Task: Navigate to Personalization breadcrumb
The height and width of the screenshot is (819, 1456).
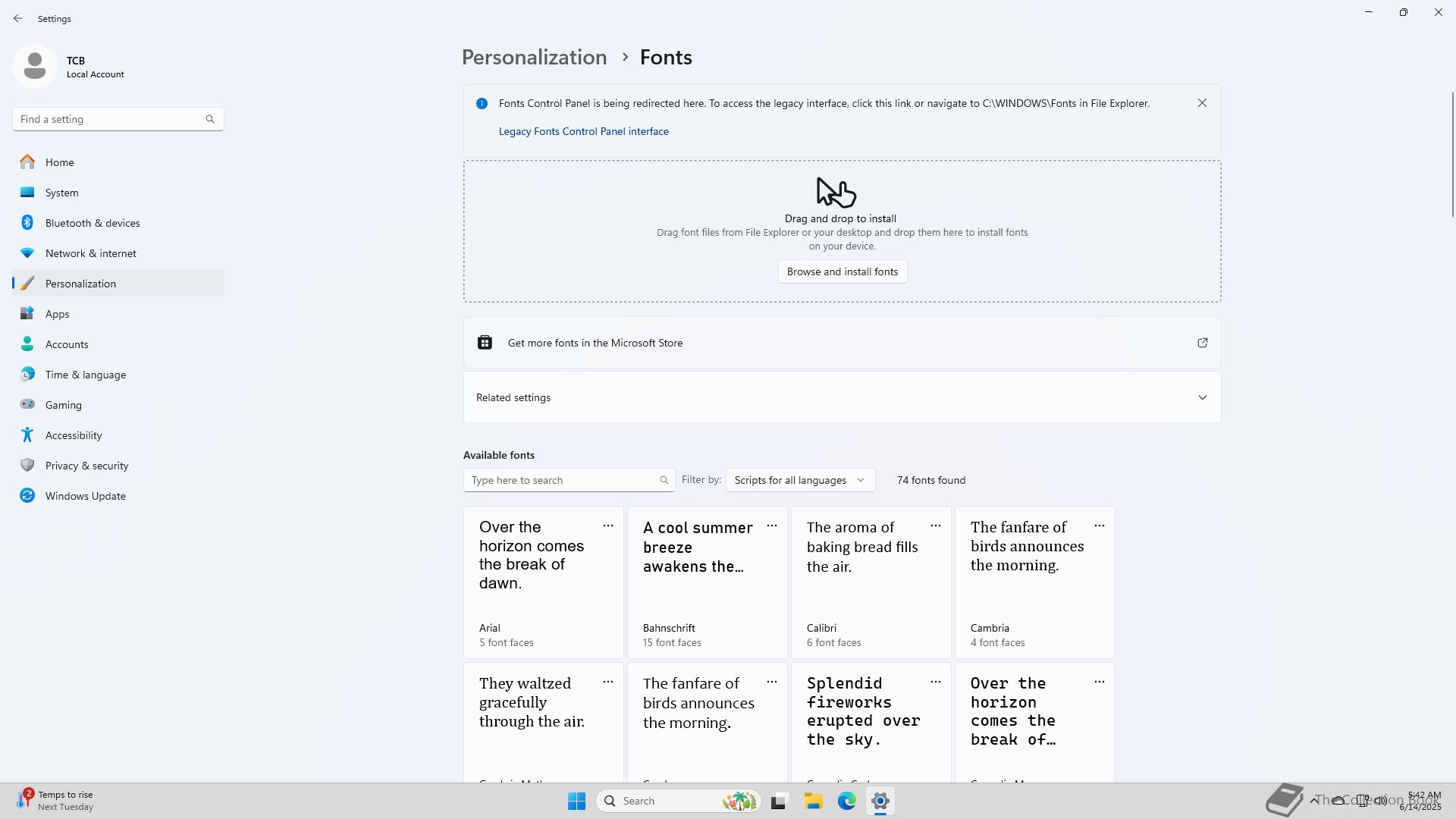Action: (534, 58)
